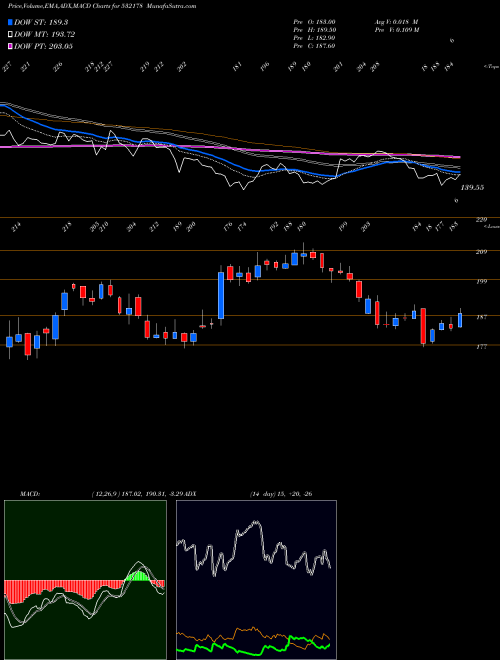This screenshot has width=500, height=660.
Task: Open the ADX indicator chart panel
Action: tap(256, 580)
